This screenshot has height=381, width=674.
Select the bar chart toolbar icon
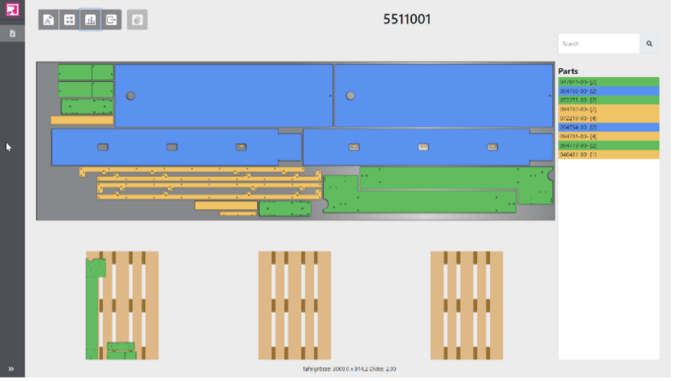click(x=90, y=20)
